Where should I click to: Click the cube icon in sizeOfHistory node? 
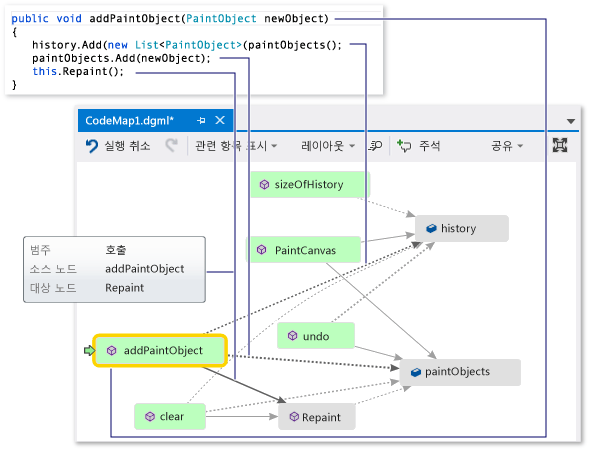(x=264, y=184)
